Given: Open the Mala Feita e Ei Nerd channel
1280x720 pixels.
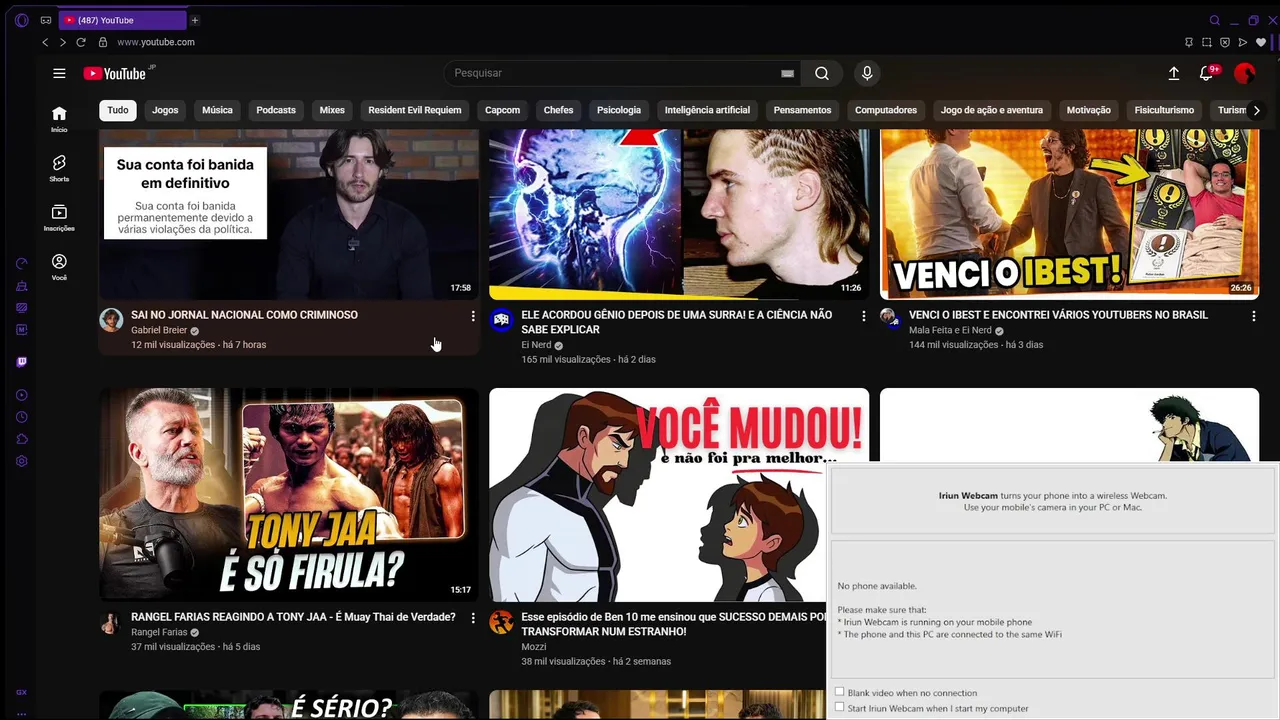Looking at the screenshot, I should click(x=950, y=330).
